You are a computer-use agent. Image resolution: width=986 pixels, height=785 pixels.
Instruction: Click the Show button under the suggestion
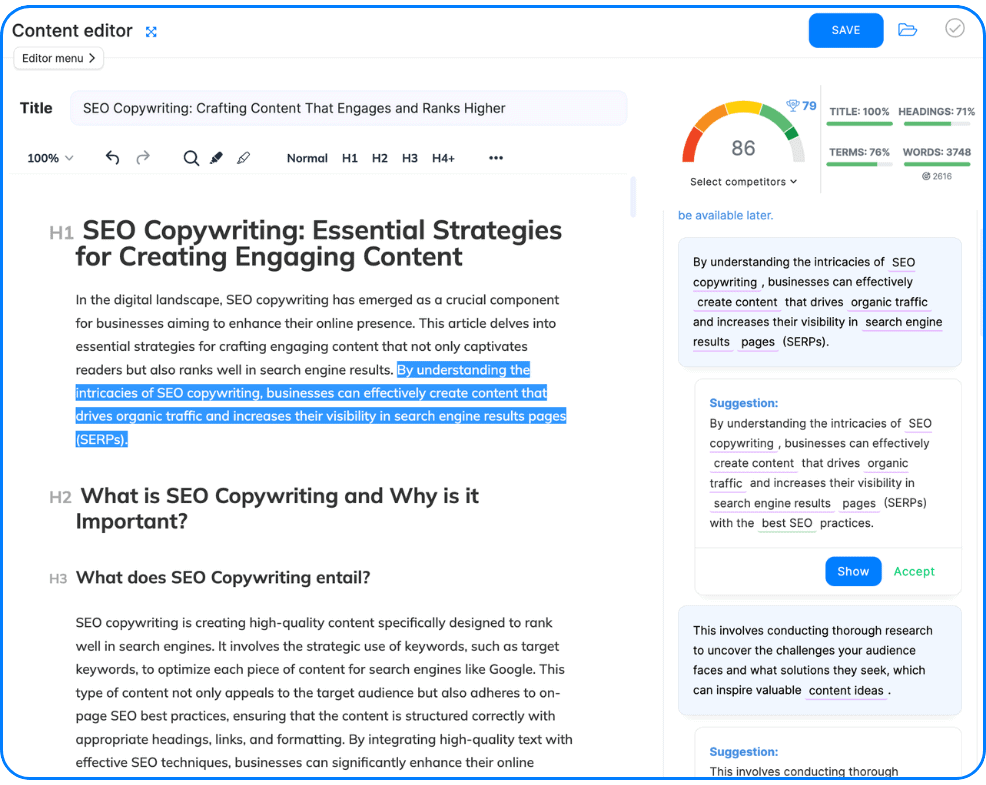853,571
